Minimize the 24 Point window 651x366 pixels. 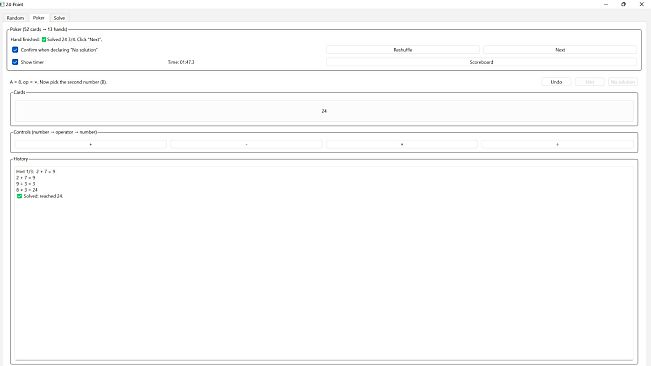coord(606,4)
